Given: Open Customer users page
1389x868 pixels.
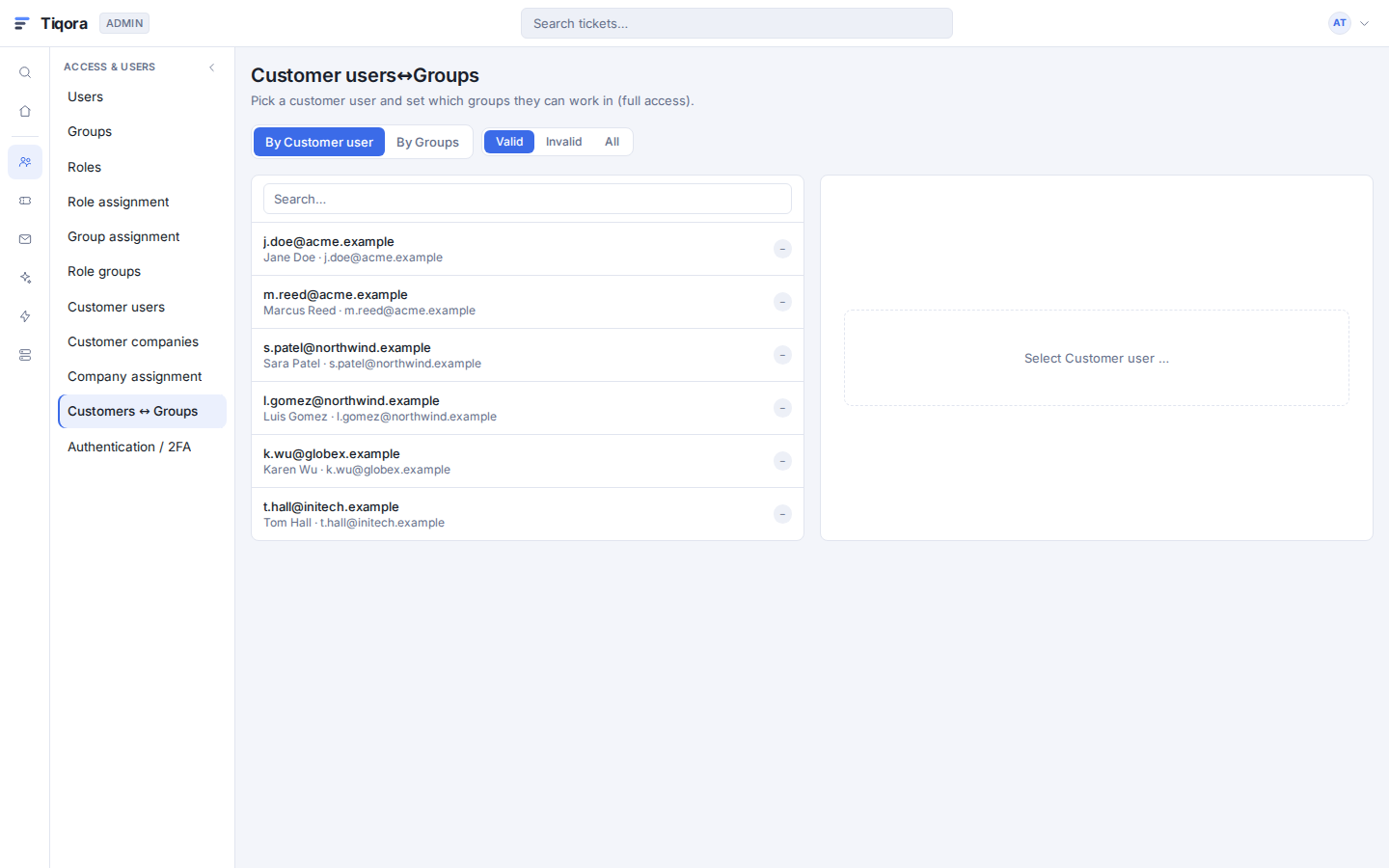Looking at the screenshot, I should pyautogui.click(x=142, y=307).
